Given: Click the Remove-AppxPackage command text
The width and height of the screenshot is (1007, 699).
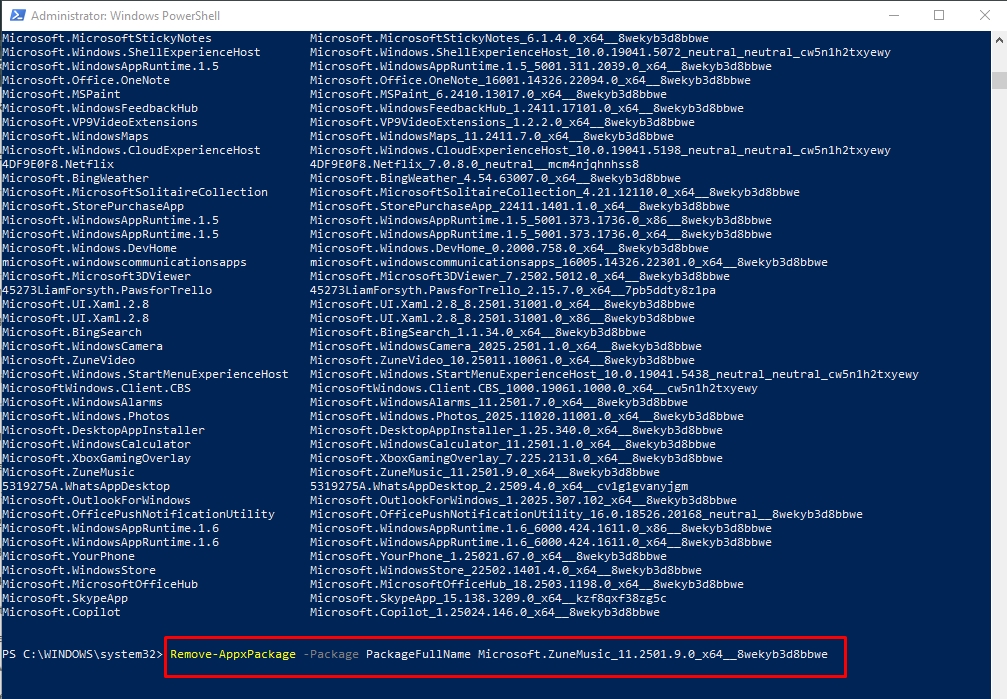Looking at the screenshot, I should [233, 654].
